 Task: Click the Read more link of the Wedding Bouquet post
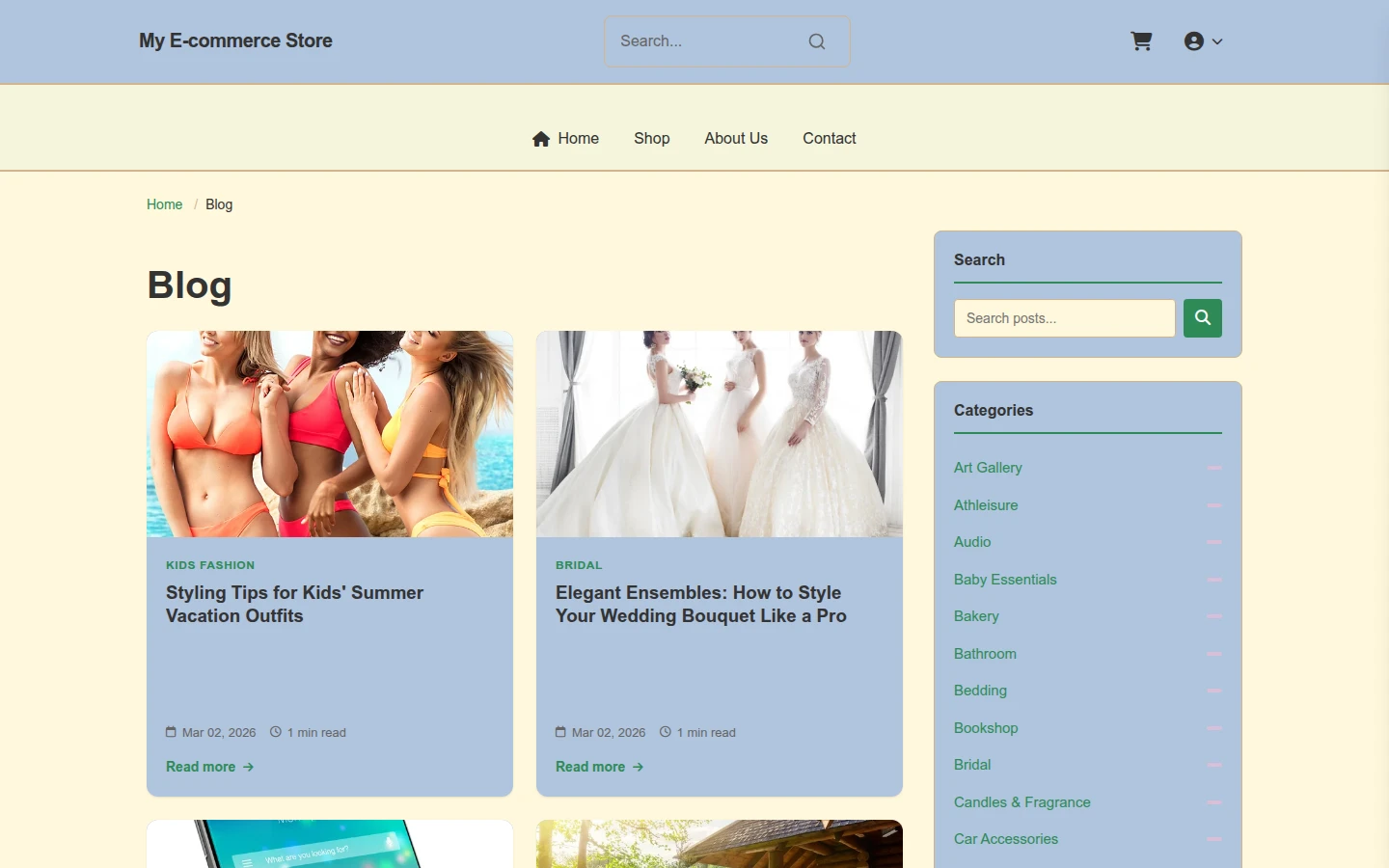click(x=599, y=767)
